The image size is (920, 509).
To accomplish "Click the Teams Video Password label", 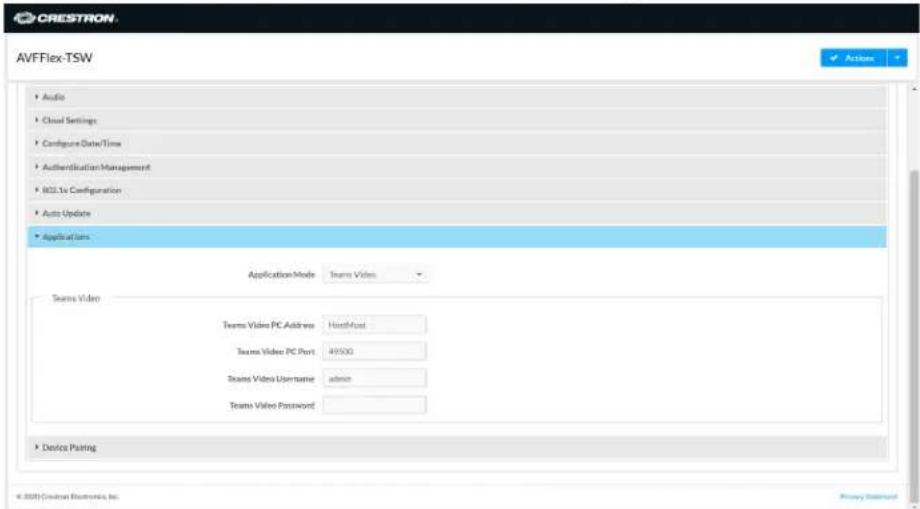I will click(272, 405).
